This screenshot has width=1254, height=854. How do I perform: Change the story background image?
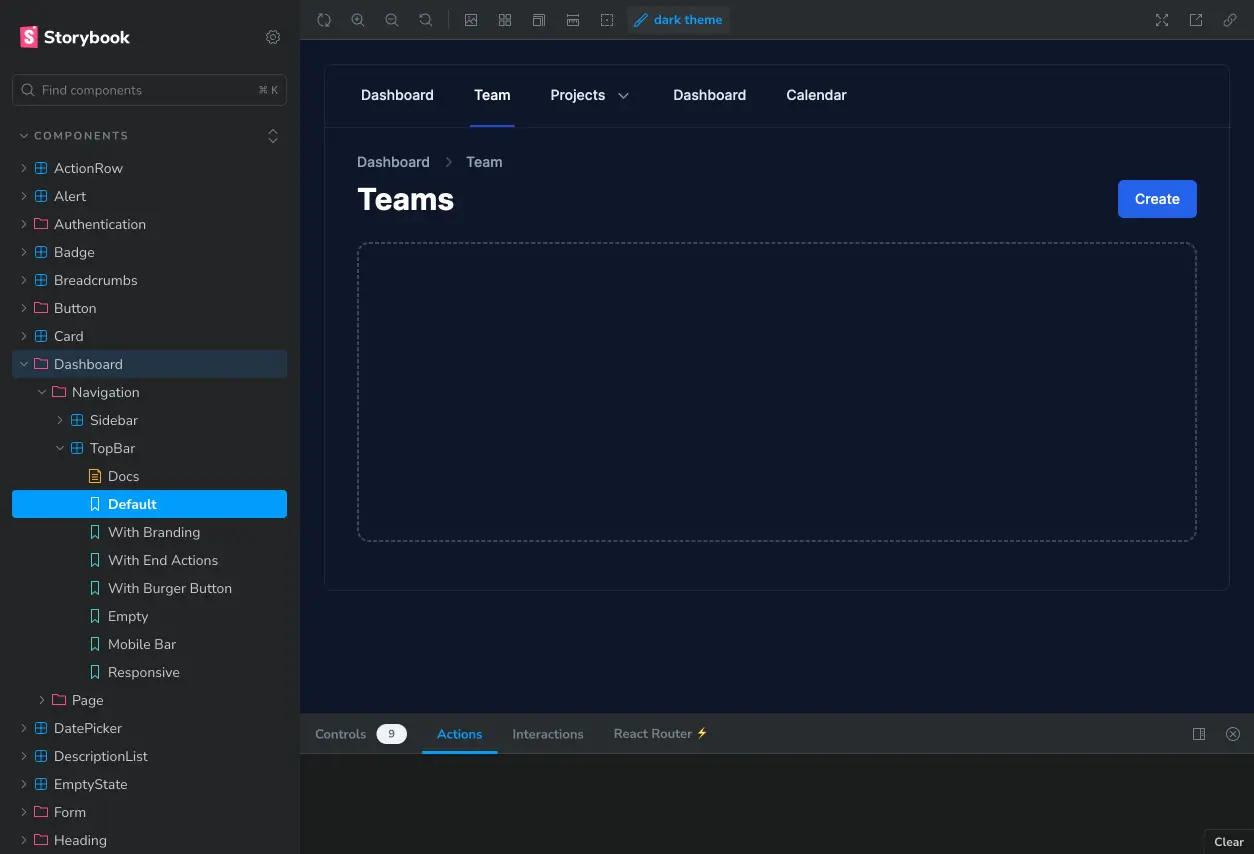[471, 19]
